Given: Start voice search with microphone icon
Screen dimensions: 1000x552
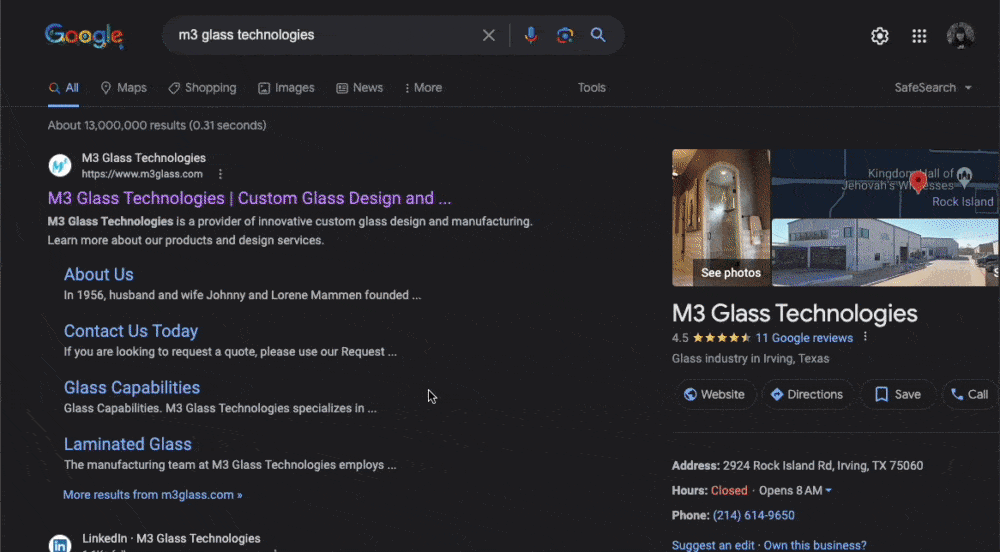Looking at the screenshot, I should click(x=531, y=35).
